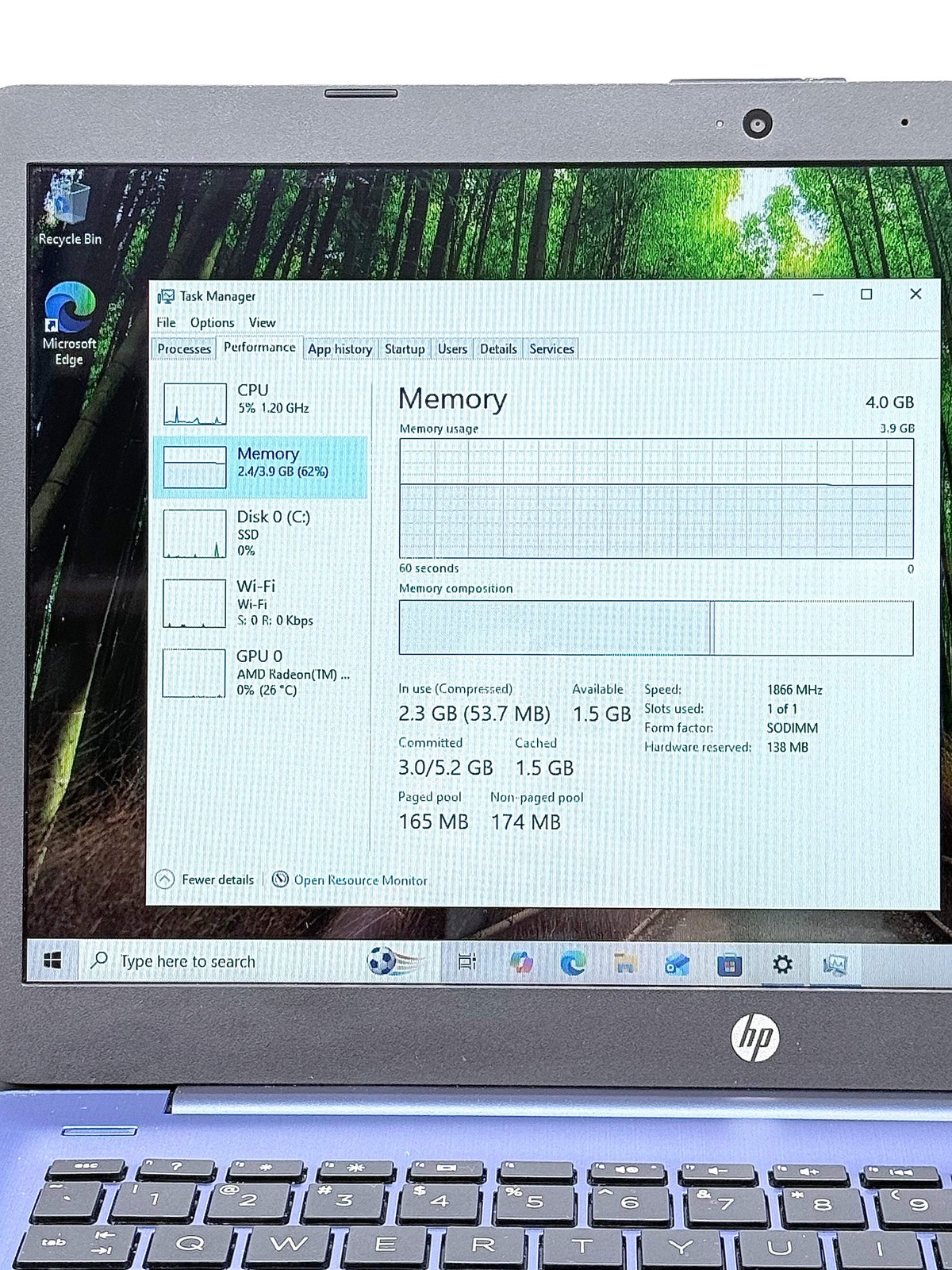Open the Options menu
Viewport: 952px width, 1270px height.
click(x=212, y=322)
